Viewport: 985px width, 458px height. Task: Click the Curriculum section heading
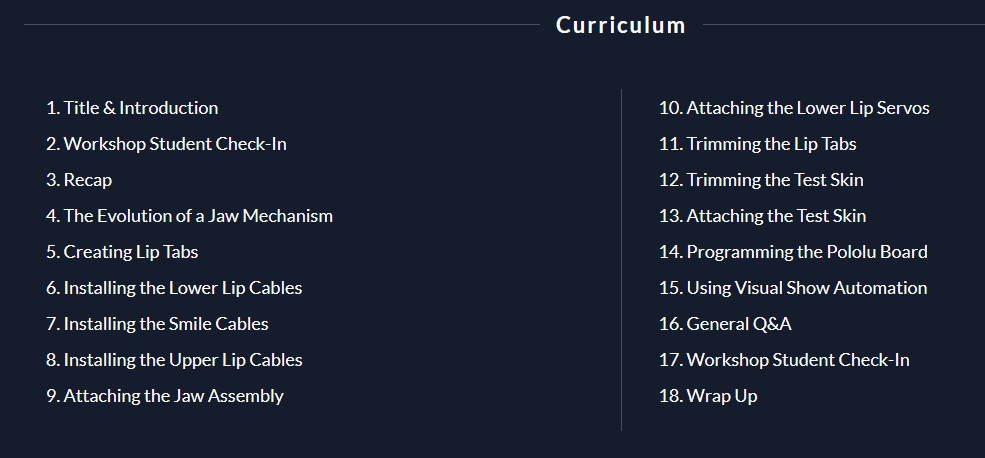(x=621, y=25)
